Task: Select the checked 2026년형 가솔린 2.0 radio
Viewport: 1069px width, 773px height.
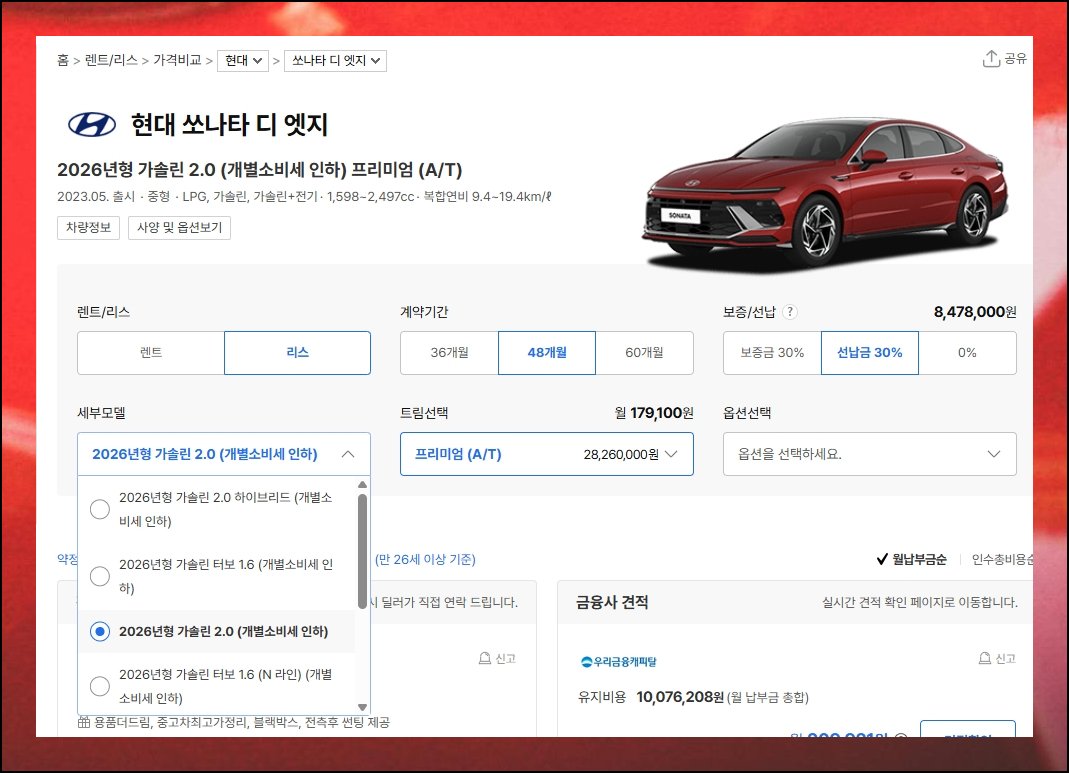Action: point(100,631)
